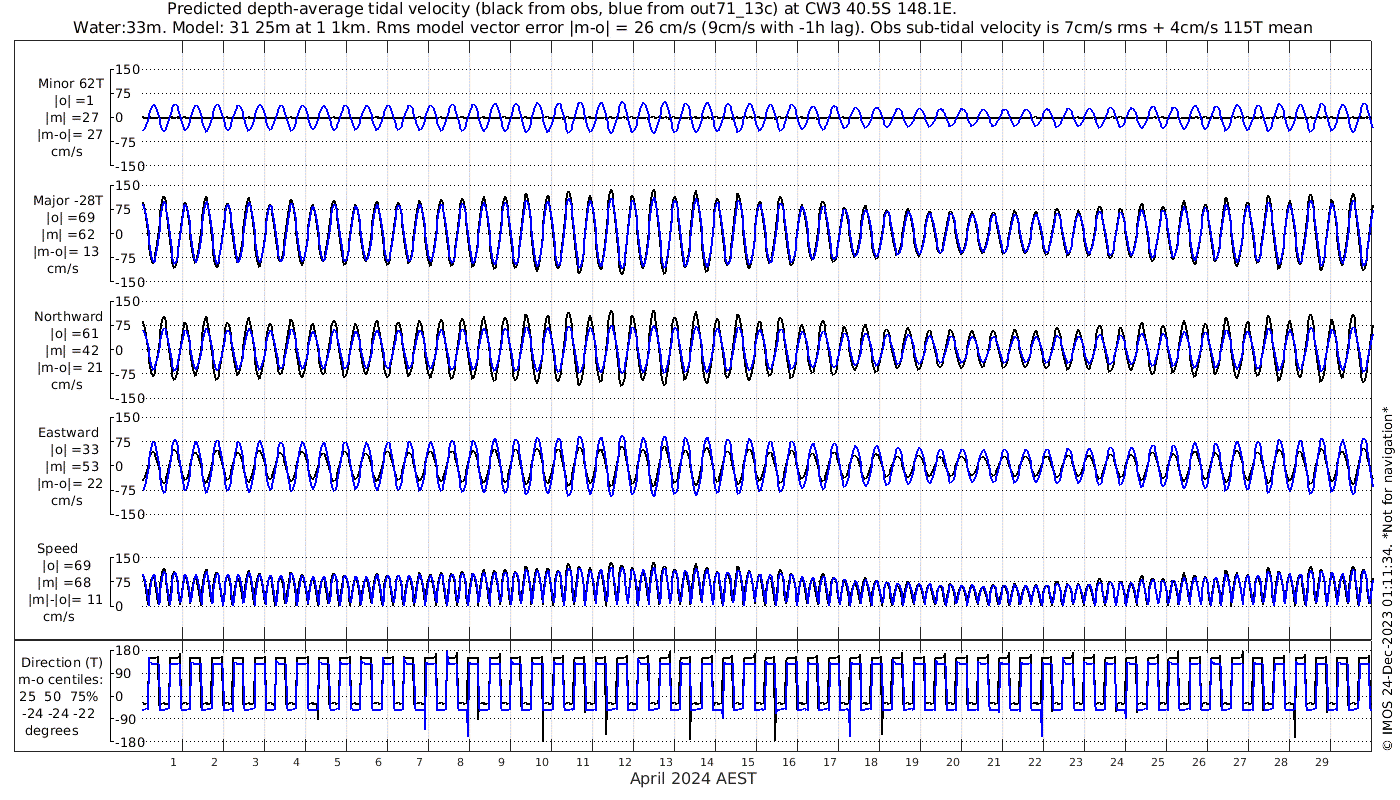Select the 'Major -28T' panel label
Image resolution: width=1400 pixels, height=800 pixels.
point(68,201)
